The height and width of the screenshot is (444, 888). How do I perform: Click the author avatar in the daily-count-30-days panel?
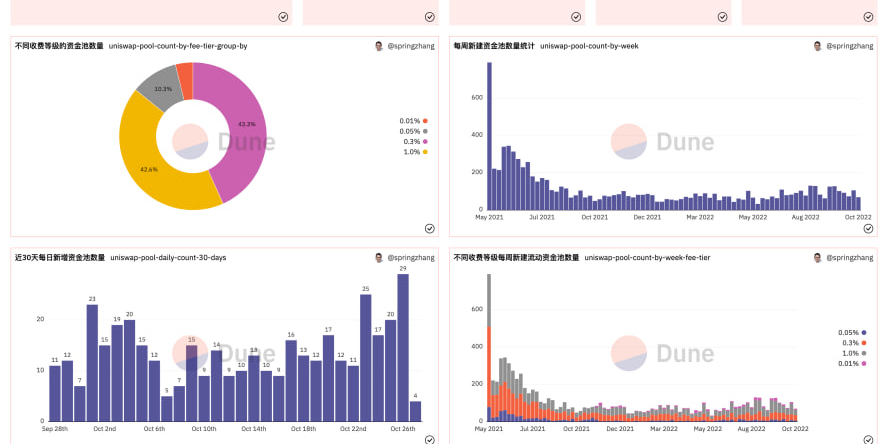[x=378, y=257]
